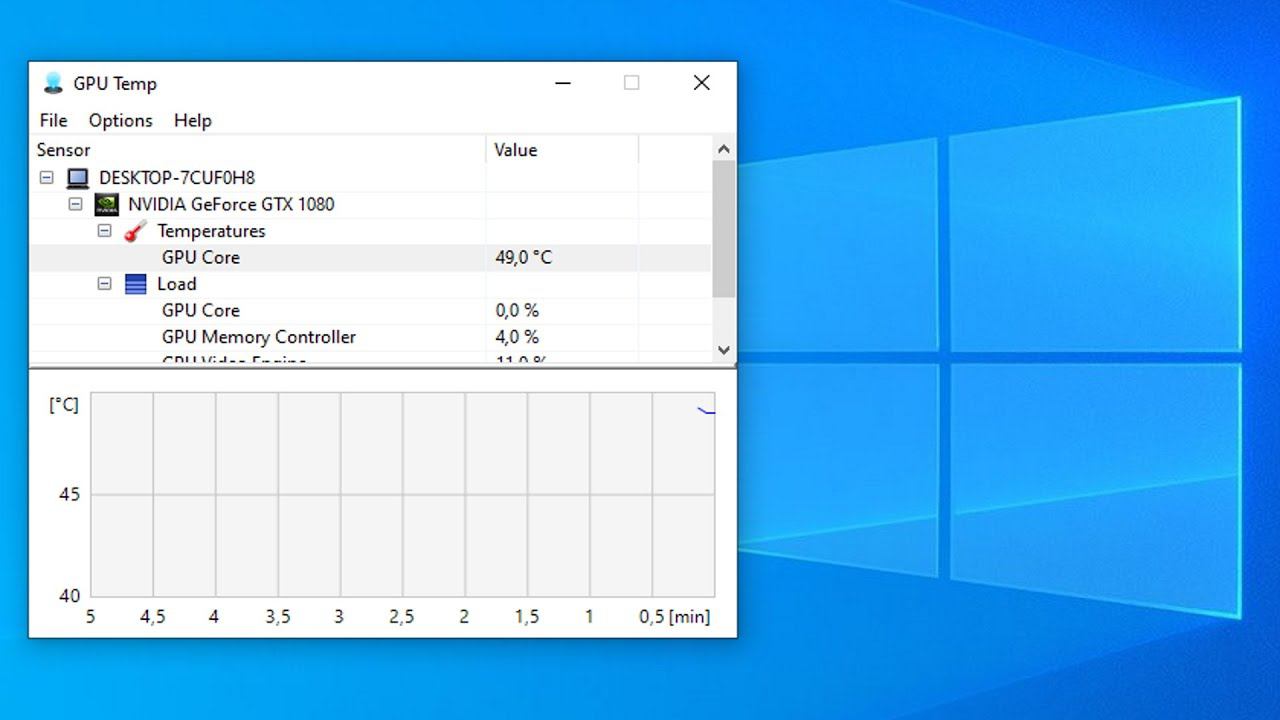Collapse the DESKTOP-7CUF0H8 tree node

pyautogui.click(x=46, y=178)
